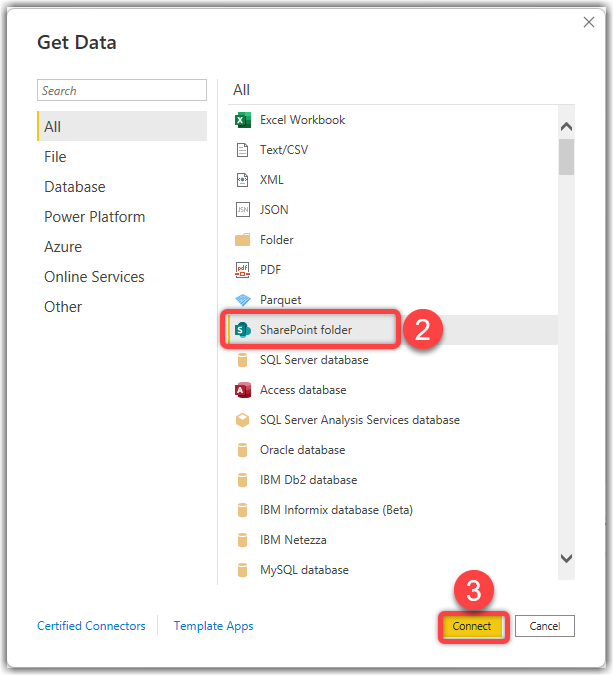Click the Cancel button
Image resolution: width=614 pixels, height=676 pixels.
545,626
